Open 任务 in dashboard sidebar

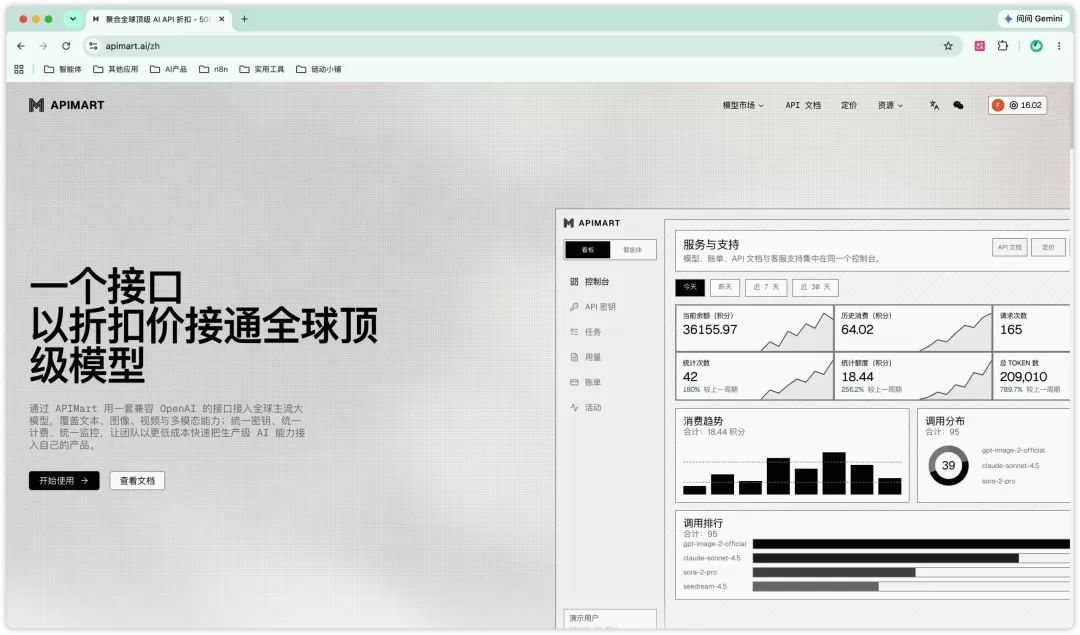(585, 332)
